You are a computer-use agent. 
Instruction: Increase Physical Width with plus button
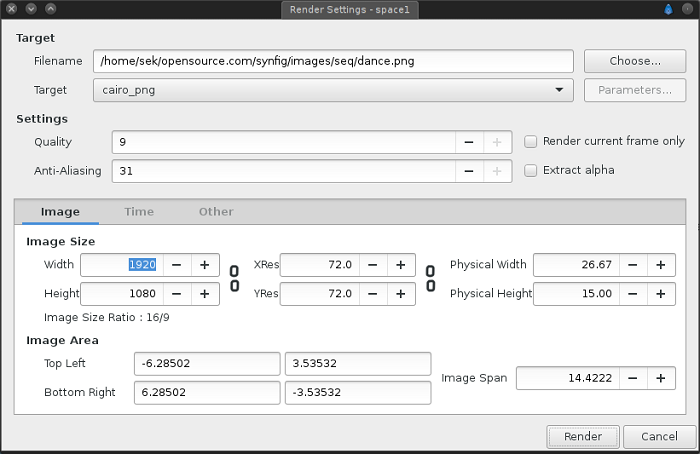click(660, 265)
